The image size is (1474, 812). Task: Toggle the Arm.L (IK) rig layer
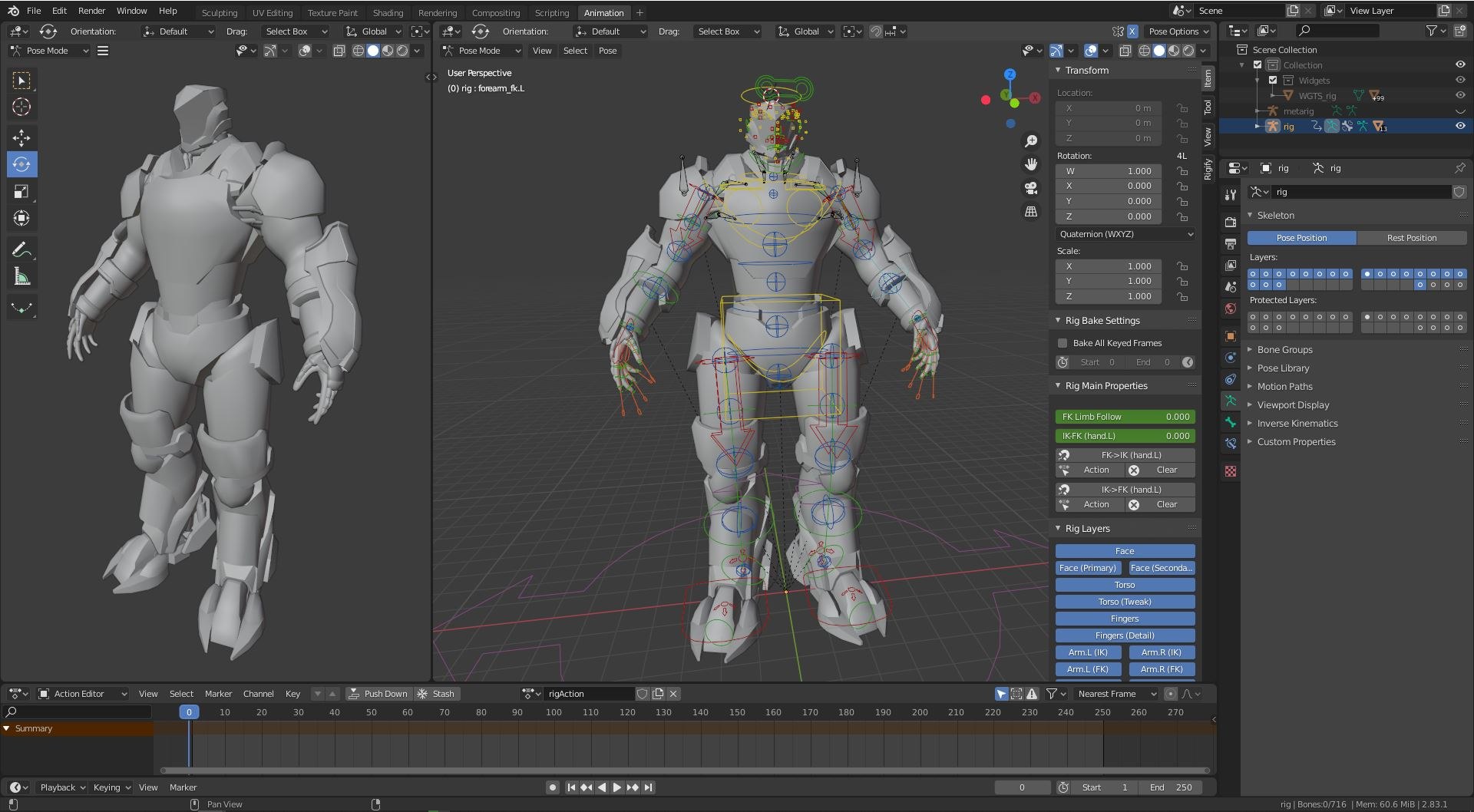[x=1088, y=652]
